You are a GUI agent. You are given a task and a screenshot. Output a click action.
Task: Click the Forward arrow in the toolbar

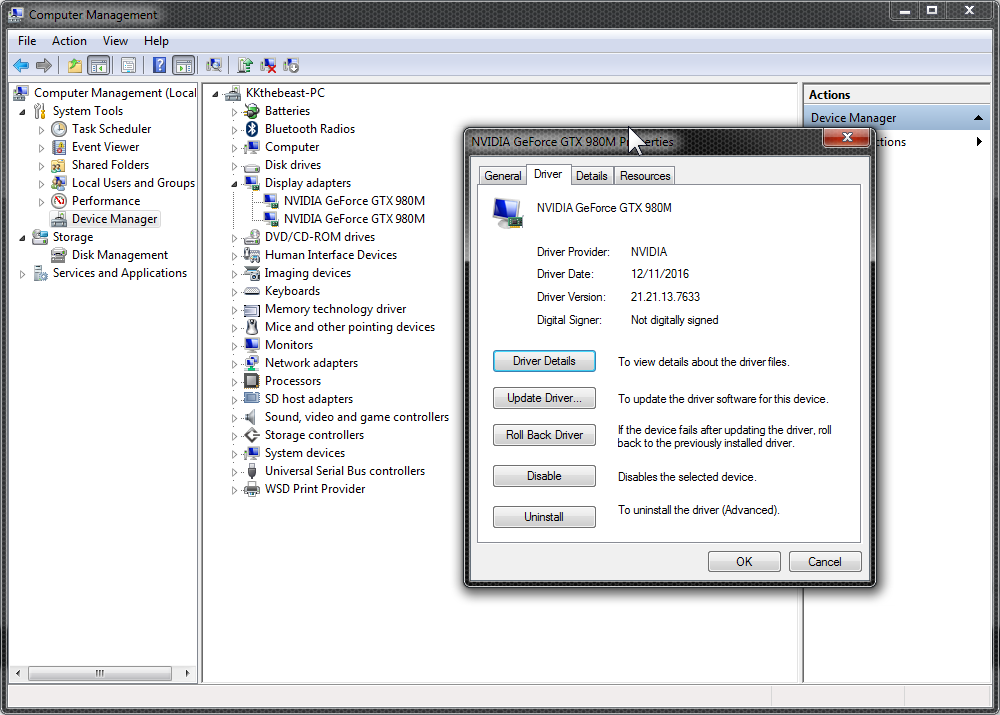[x=44, y=65]
